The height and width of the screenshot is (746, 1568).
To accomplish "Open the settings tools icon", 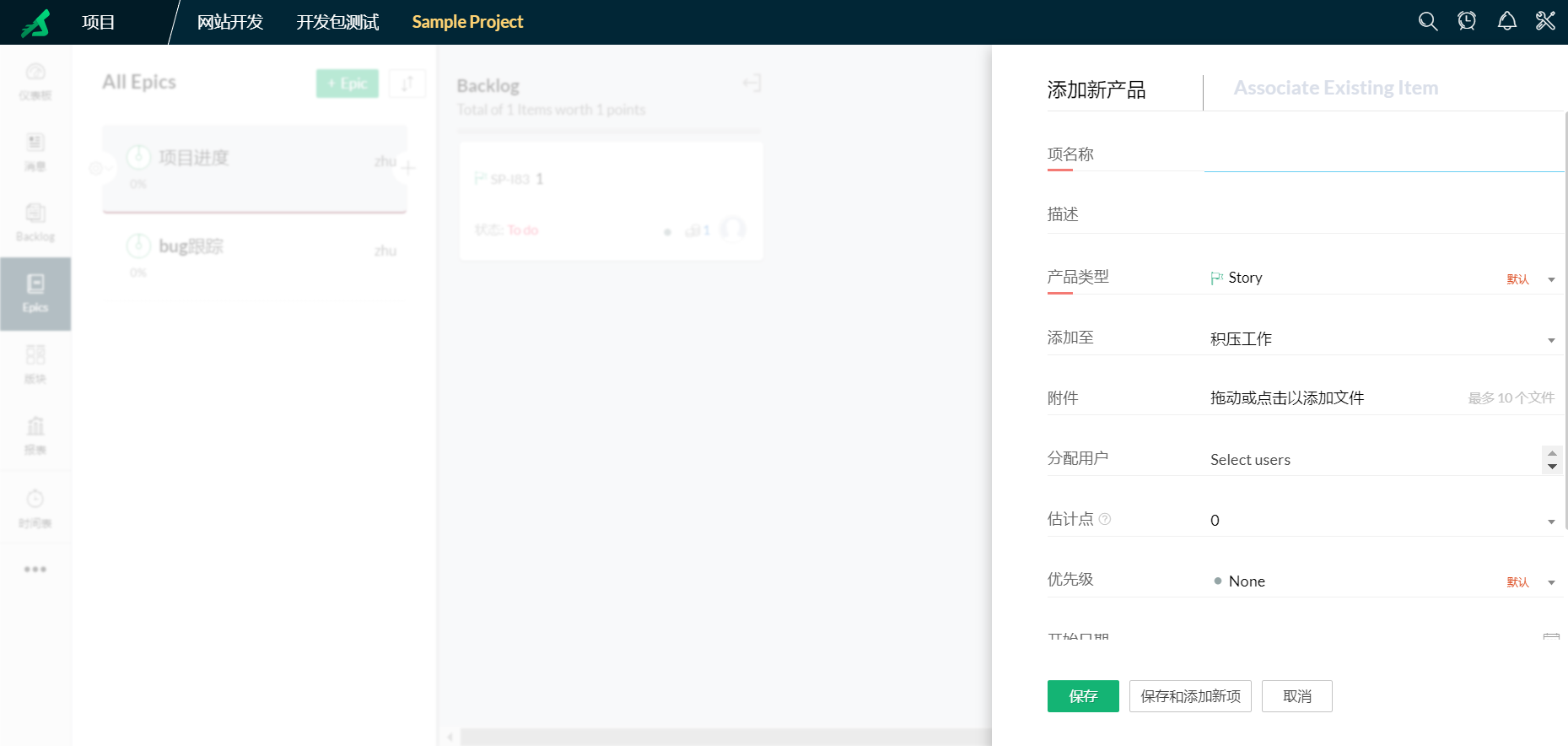I will (x=1545, y=21).
